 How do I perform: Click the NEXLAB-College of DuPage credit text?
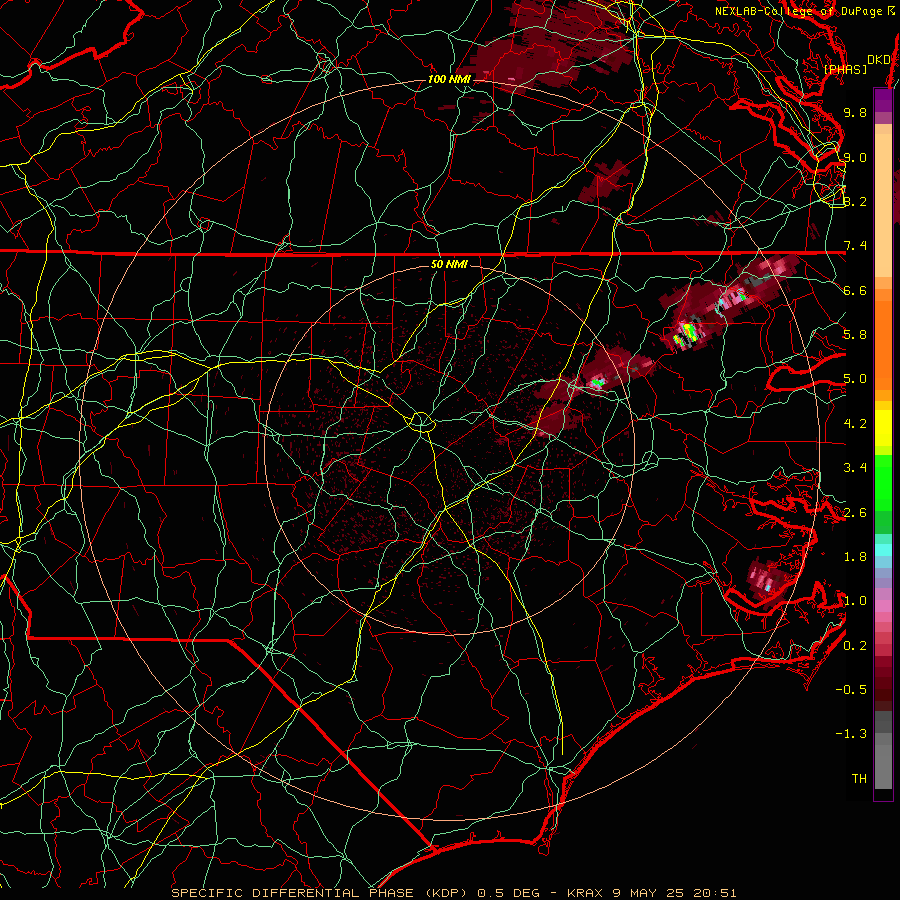(x=798, y=11)
